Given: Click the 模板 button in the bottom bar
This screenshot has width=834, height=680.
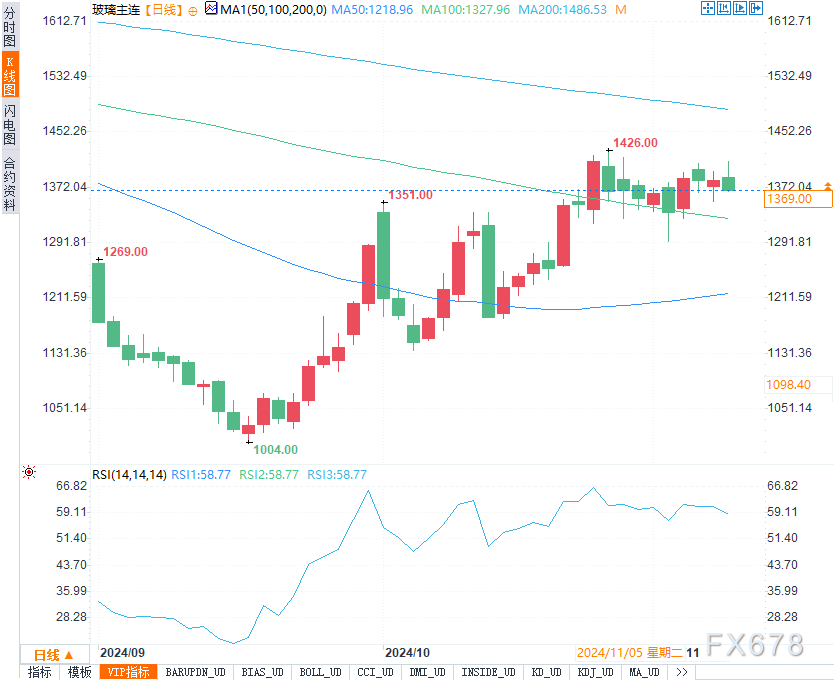Looking at the screenshot, I should (x=79, y=672).
